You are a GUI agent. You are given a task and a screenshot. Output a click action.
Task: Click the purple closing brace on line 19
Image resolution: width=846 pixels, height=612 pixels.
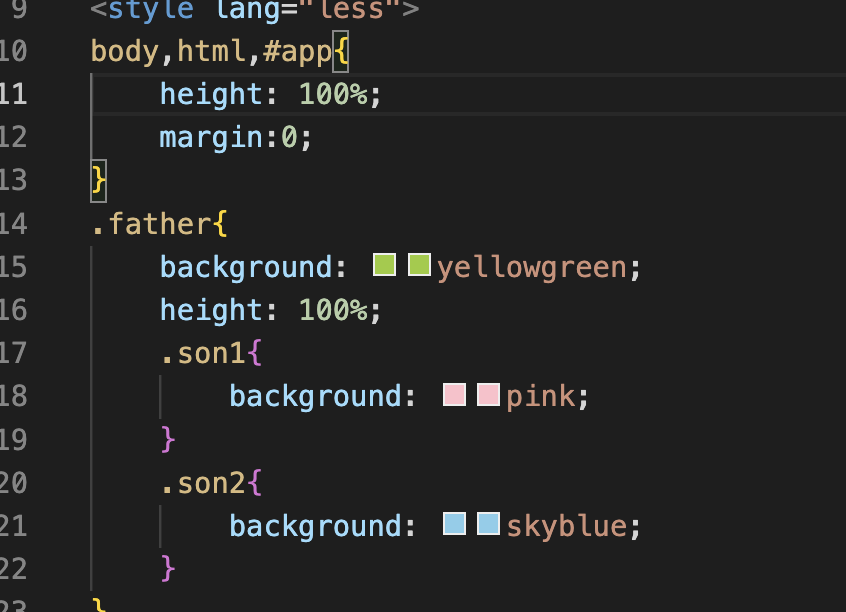click(x=168, y=439)
